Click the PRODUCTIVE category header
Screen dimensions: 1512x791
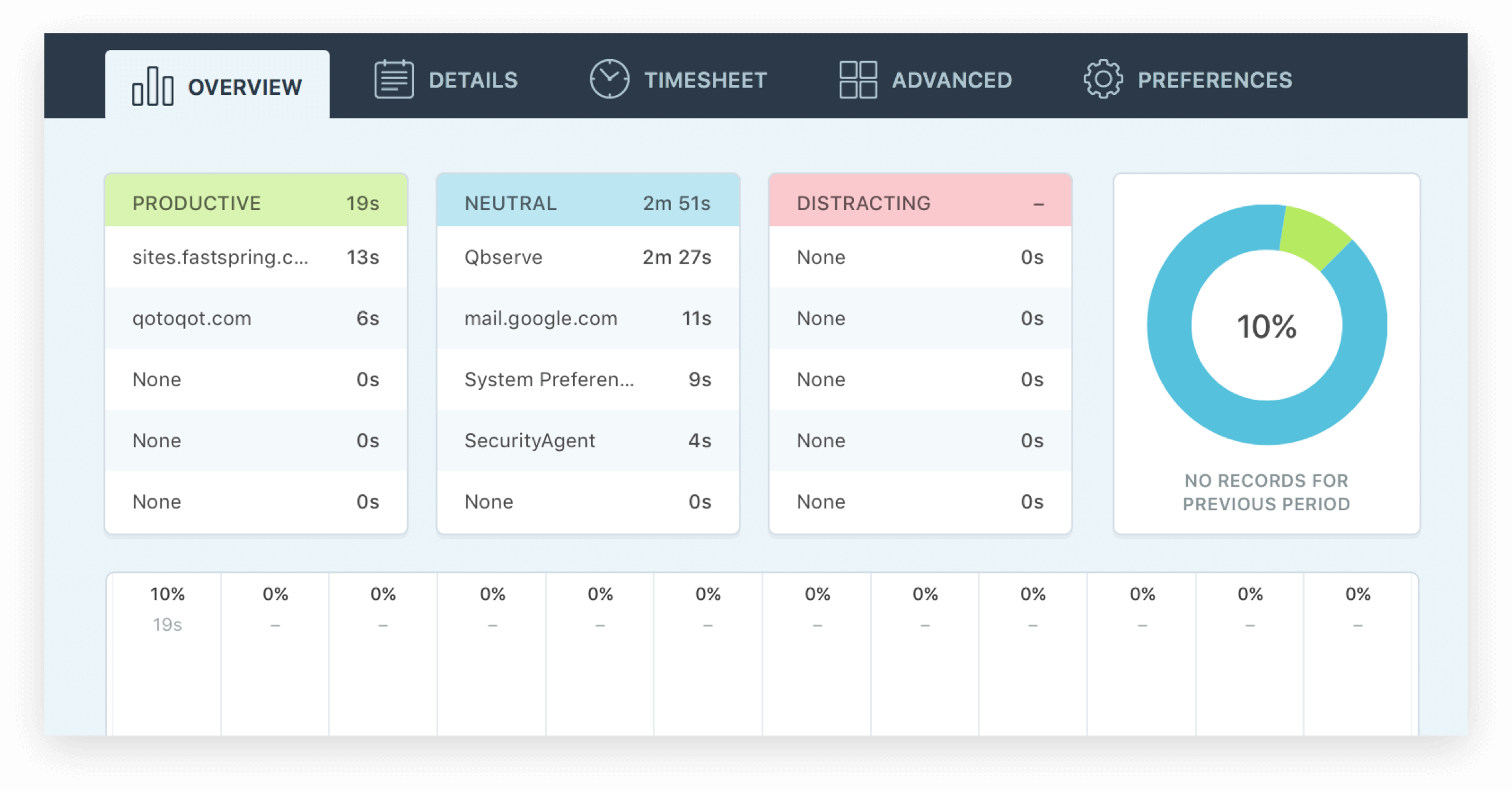256,201
